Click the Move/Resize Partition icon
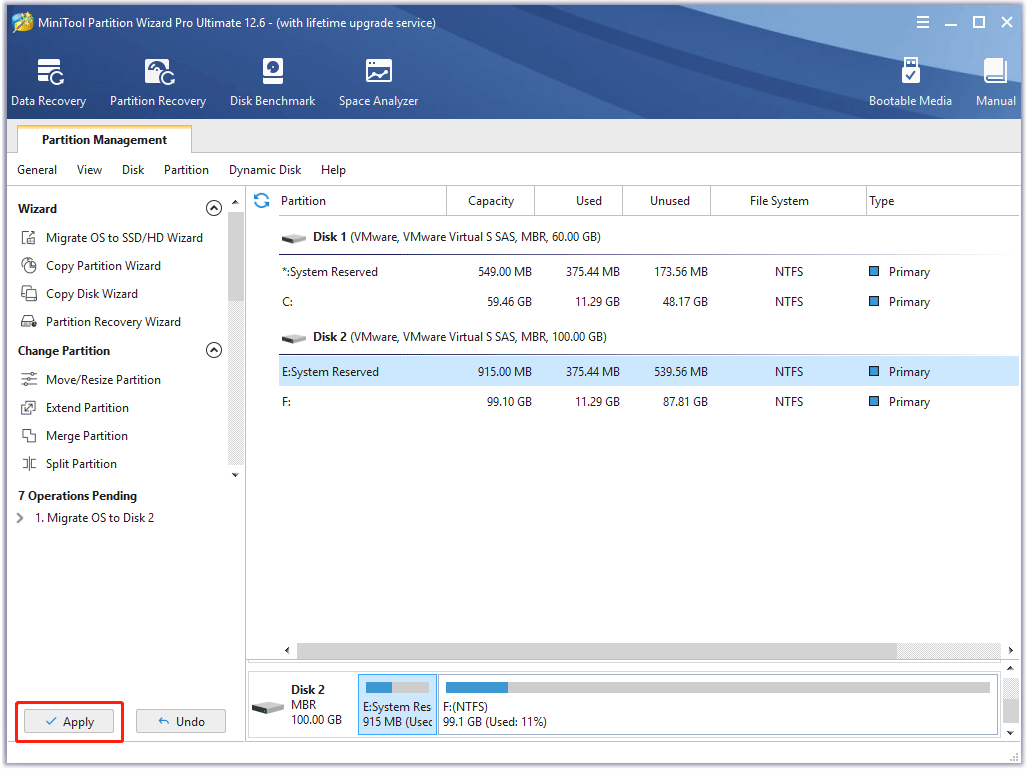The width and height of the screenshot is (1026, 770). [x=29, y=379]
